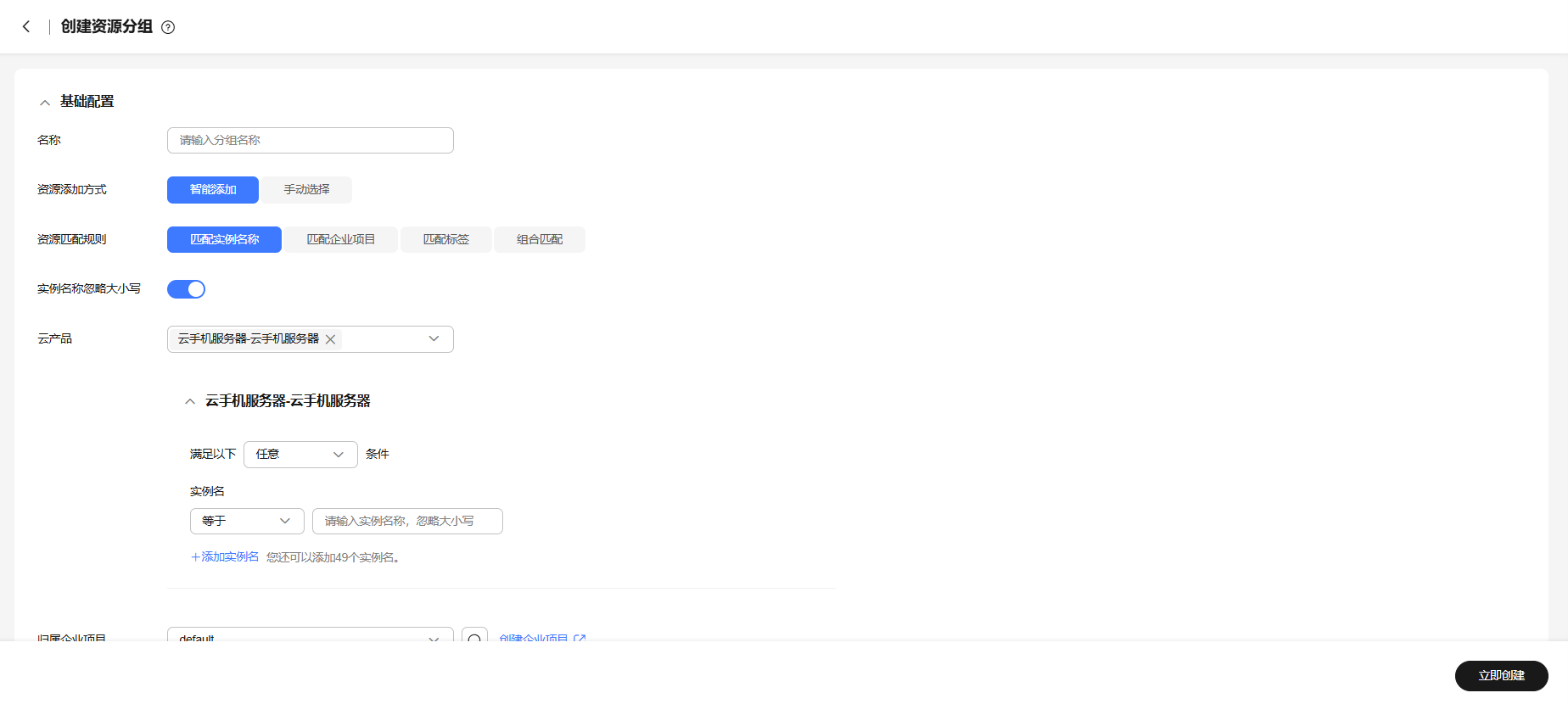Select 手动选择 resource add mode
This screenshot has width=1568, height=704.
pyautogui.click(x=306, y=190)
